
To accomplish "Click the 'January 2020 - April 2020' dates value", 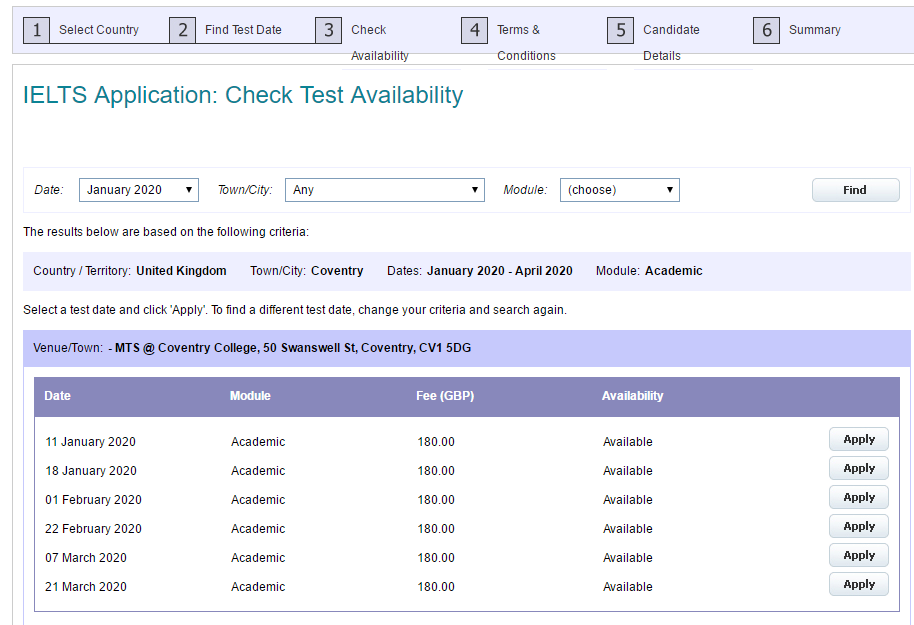I will [500, 271].
